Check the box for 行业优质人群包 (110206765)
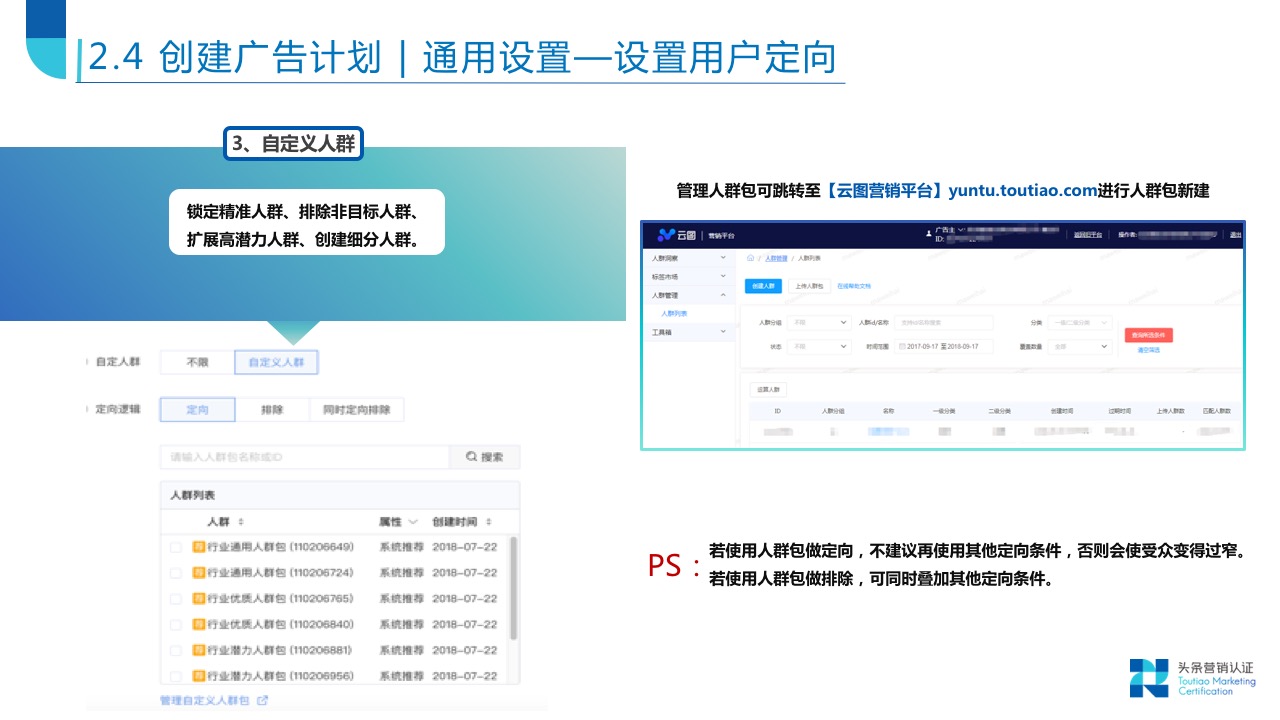Image resolution: width=1280 pixels, height=720 pixels. click(174, 596)
